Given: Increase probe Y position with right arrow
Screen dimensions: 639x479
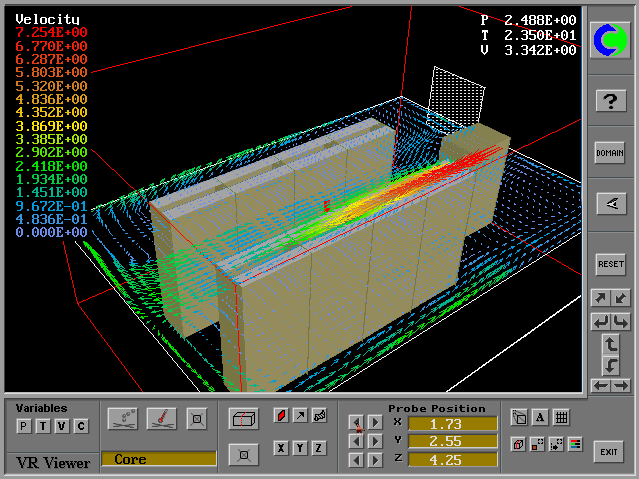Looking at the screenshot, I should [x=375, y=441].
